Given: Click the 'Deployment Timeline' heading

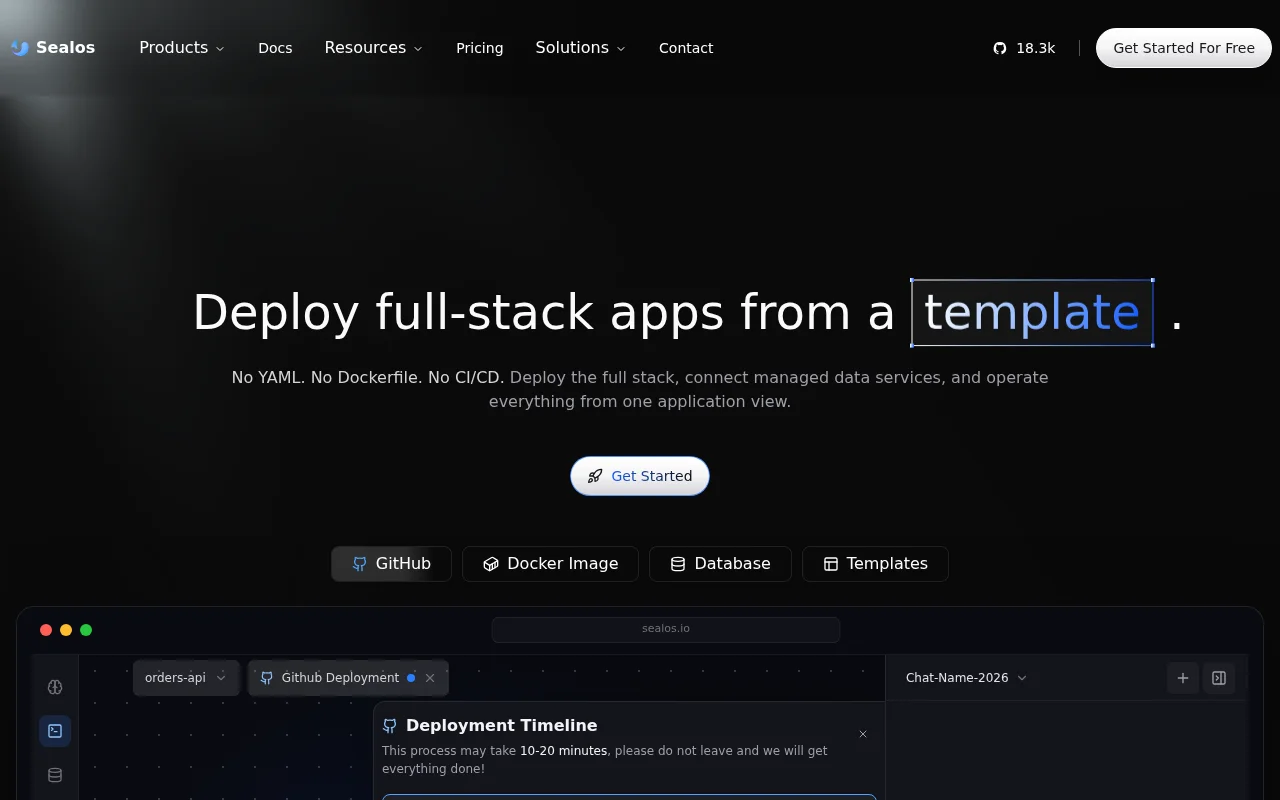Looking at the screenshot, I should pos(501,726).
